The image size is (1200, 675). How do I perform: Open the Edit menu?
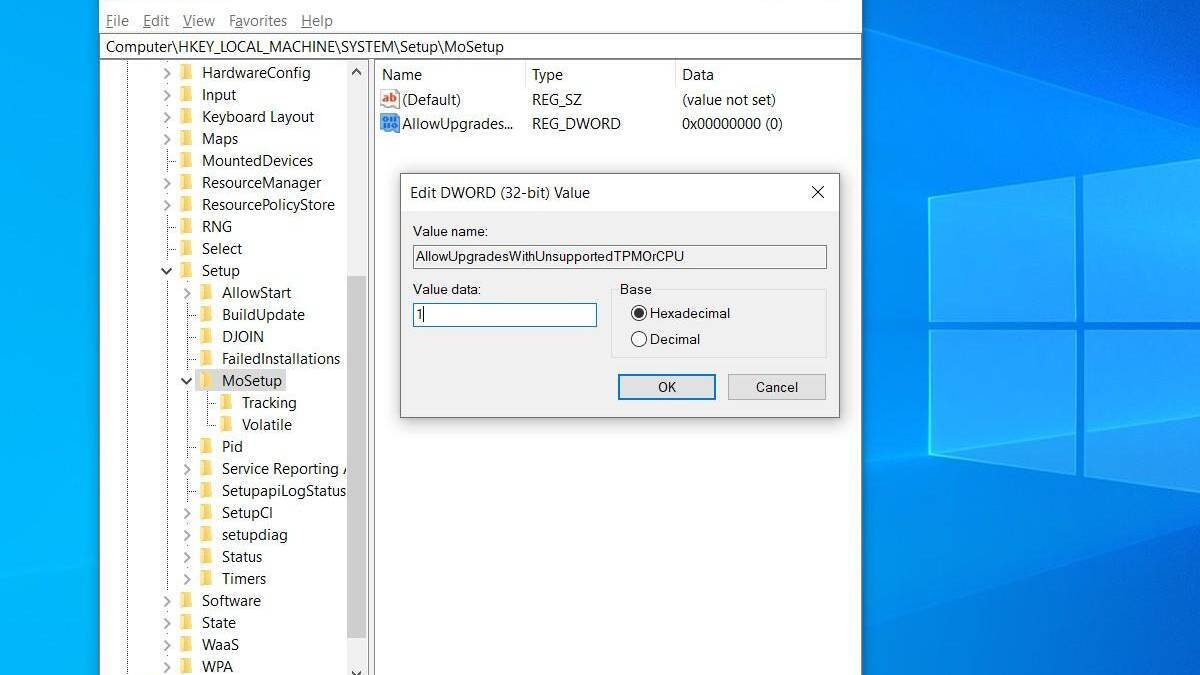point(156,20)
